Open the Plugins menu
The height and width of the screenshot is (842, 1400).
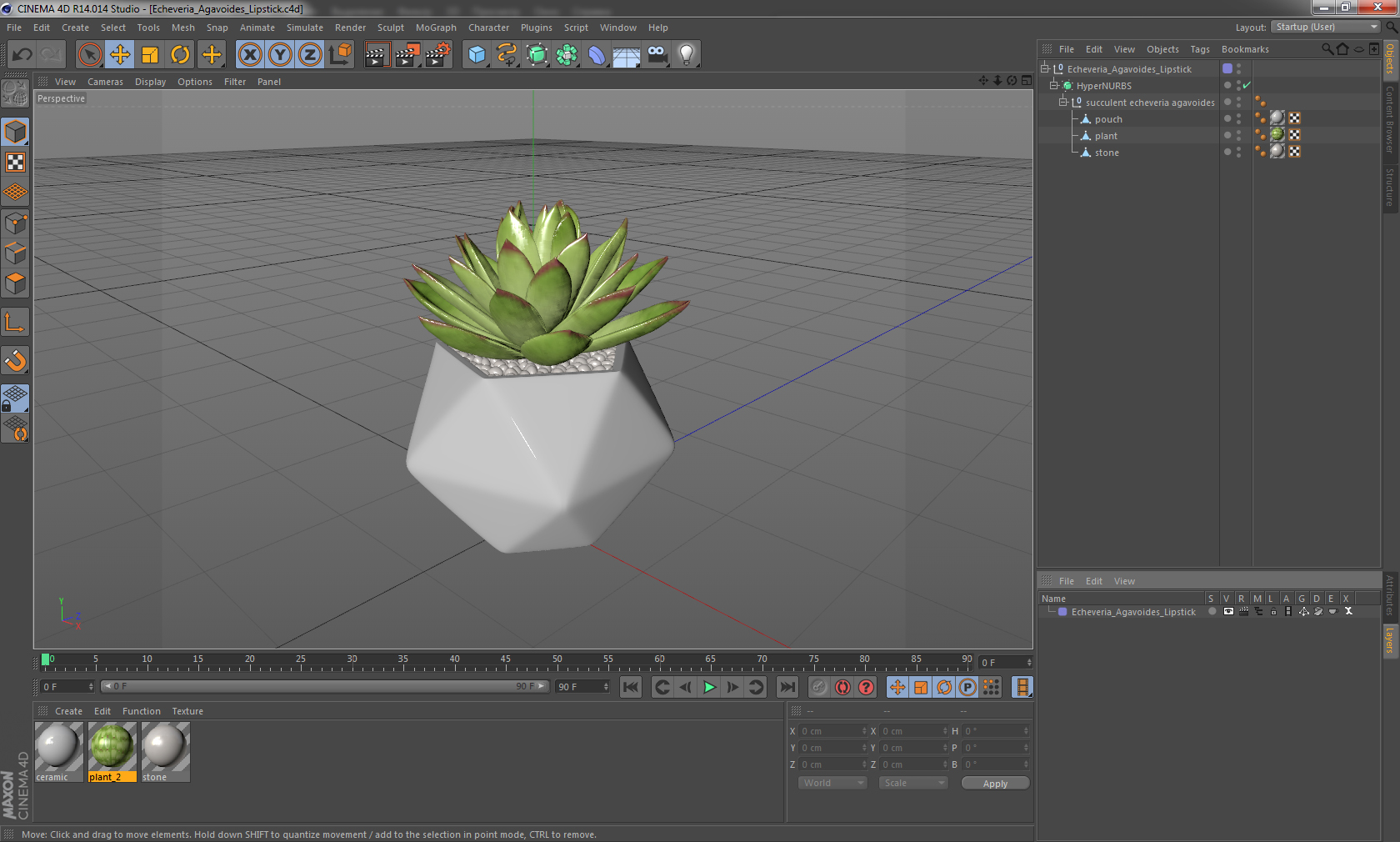coord(537,28)
